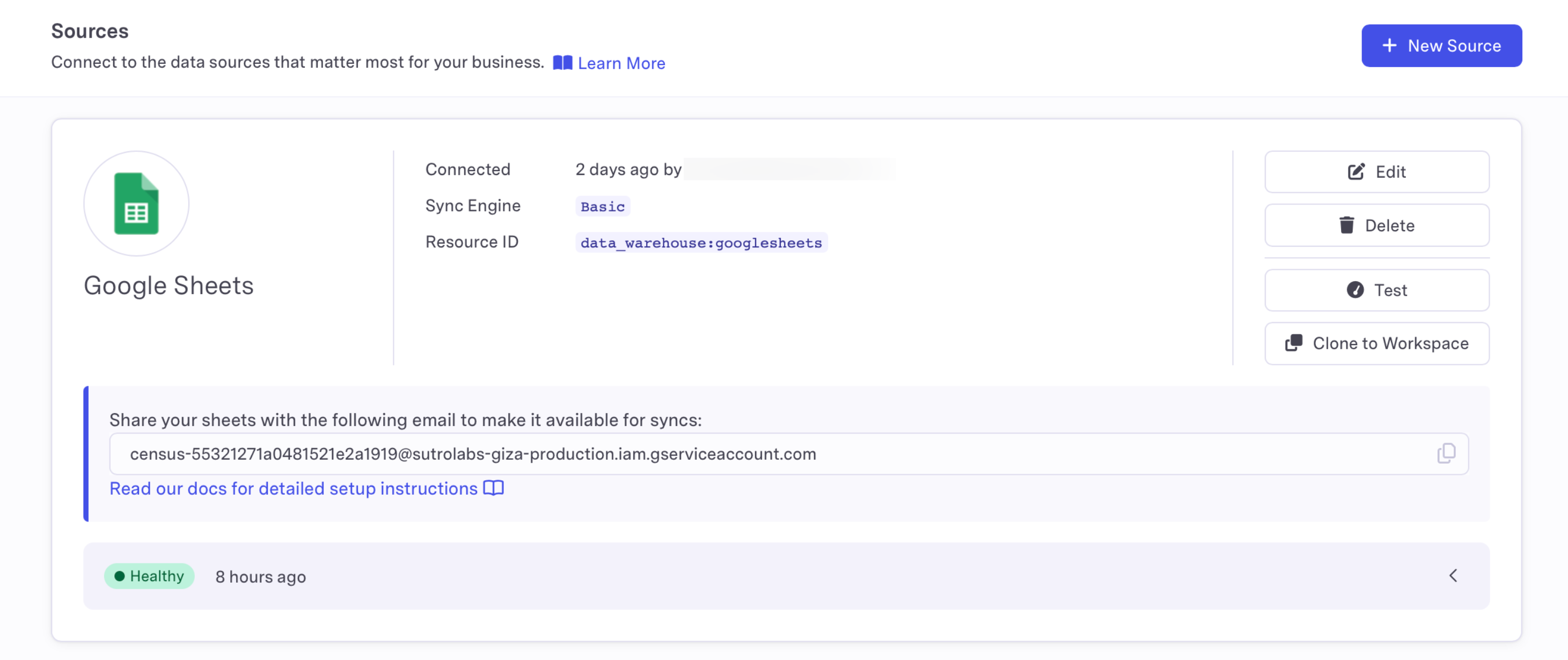Click the Connected label
The height and width of the screenshot is (660, 1568).
pos(467,169)
